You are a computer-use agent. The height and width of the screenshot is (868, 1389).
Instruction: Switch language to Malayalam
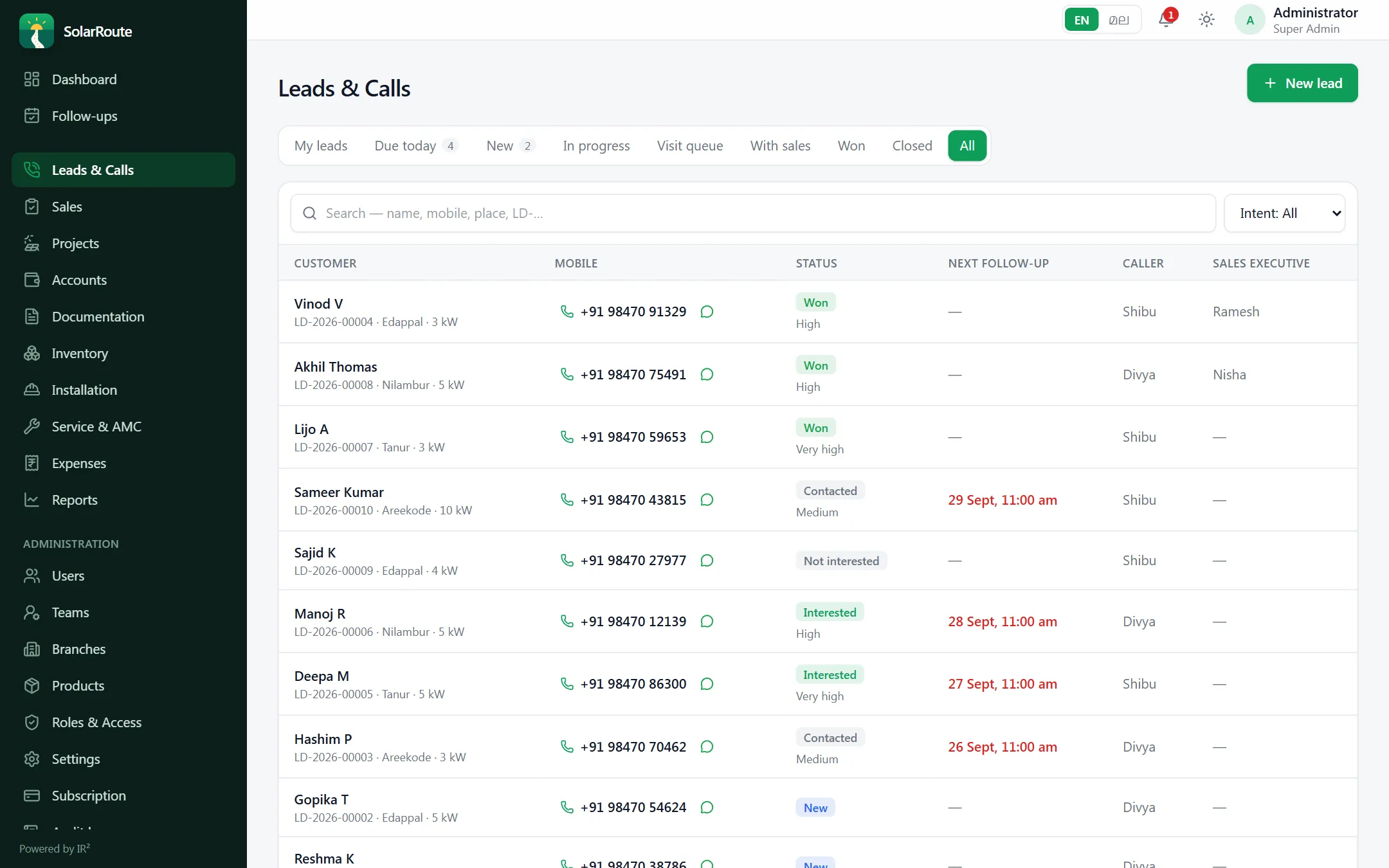1119,20
